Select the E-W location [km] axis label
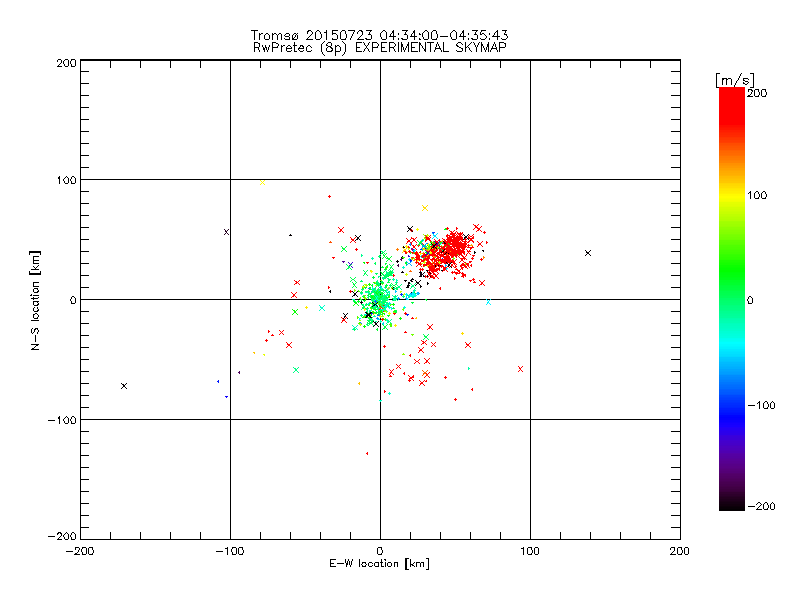This screenshot has width=800, height=600. (379, 564)
